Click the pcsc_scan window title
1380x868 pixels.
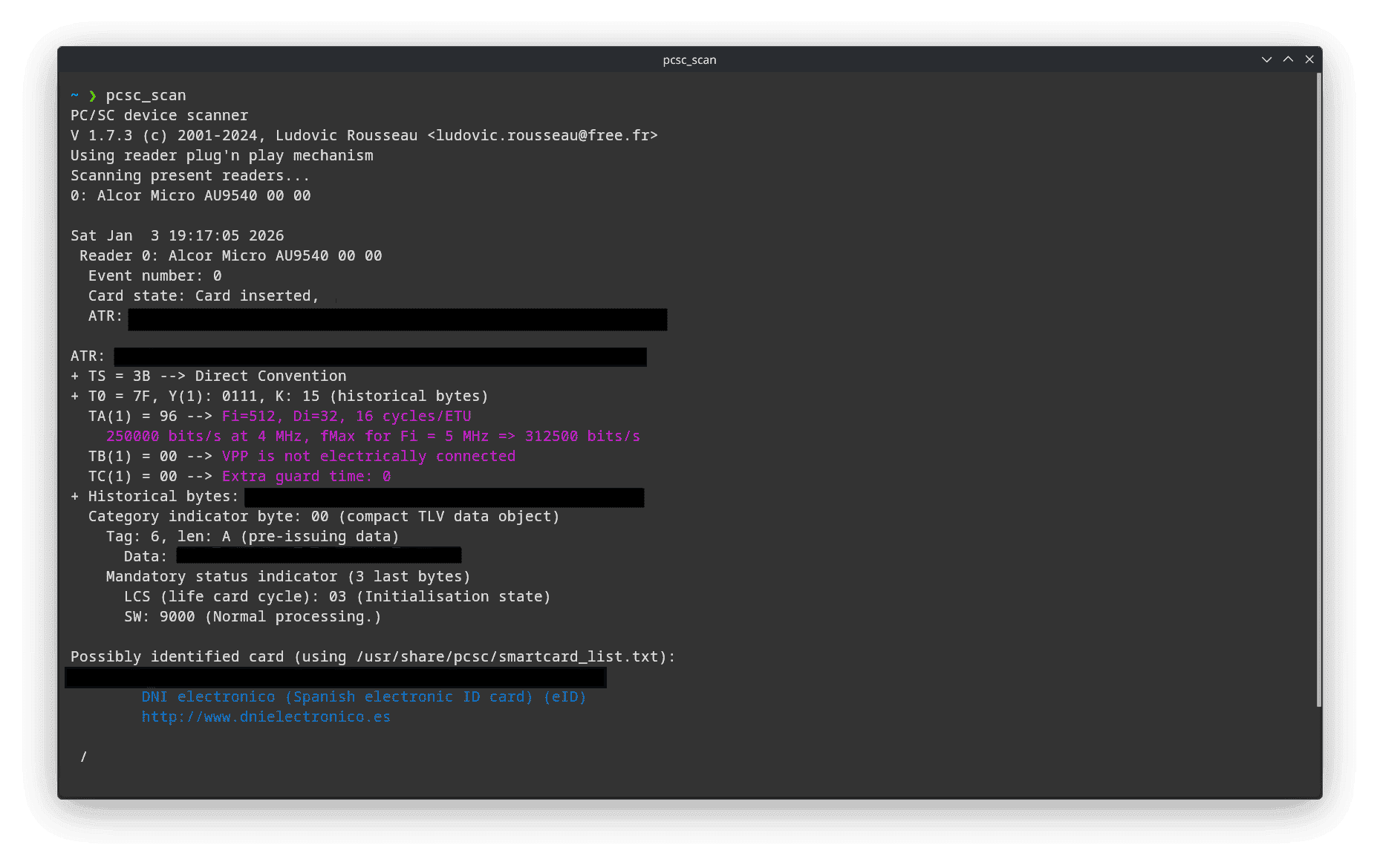click(x=689, y=59)
